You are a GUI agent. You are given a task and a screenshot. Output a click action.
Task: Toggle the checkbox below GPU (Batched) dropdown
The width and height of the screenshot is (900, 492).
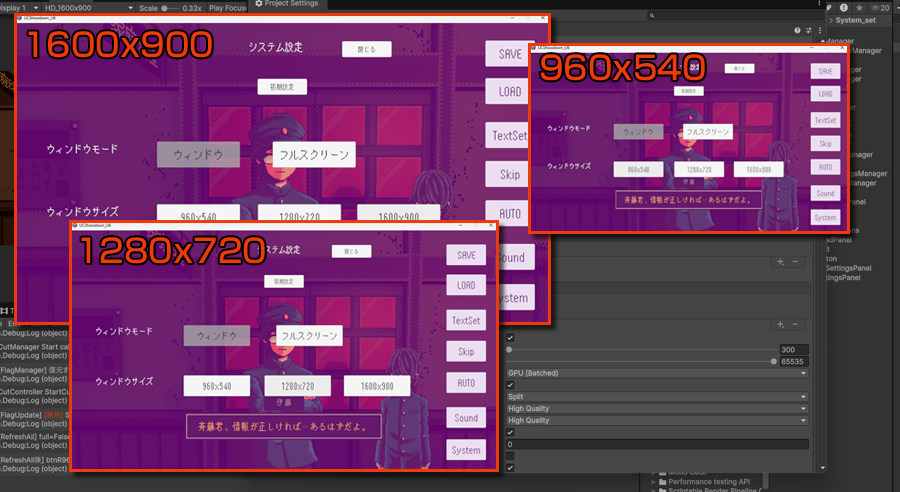[x=511, y=385]
